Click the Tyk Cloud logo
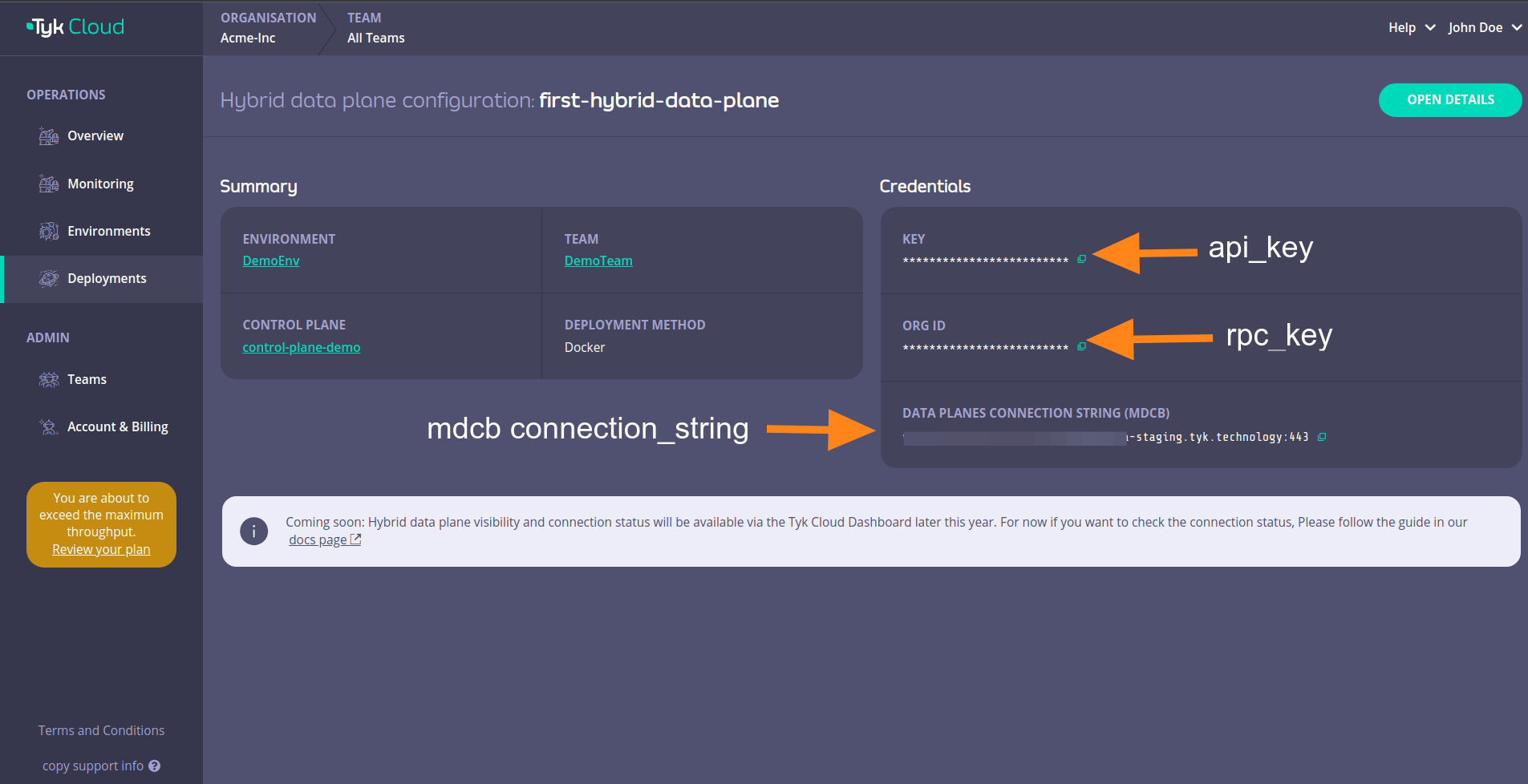The width and height of the screenshot is (1528, 784). click(75, 26)
